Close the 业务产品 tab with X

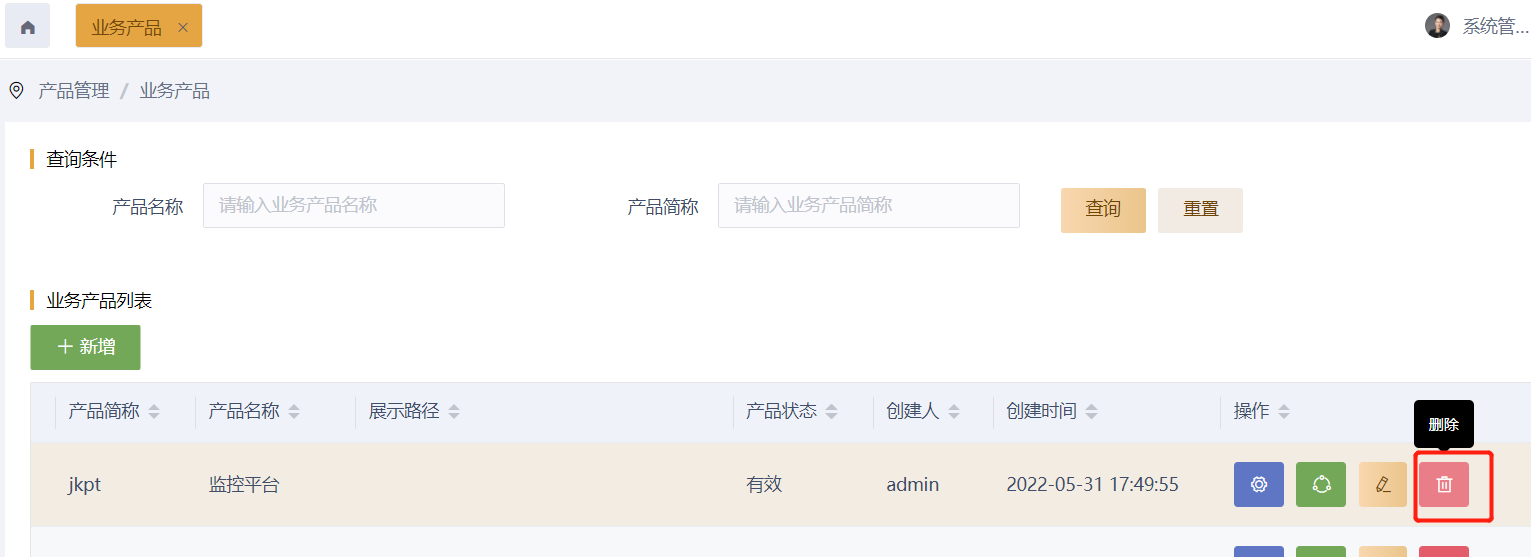point(183,27)
